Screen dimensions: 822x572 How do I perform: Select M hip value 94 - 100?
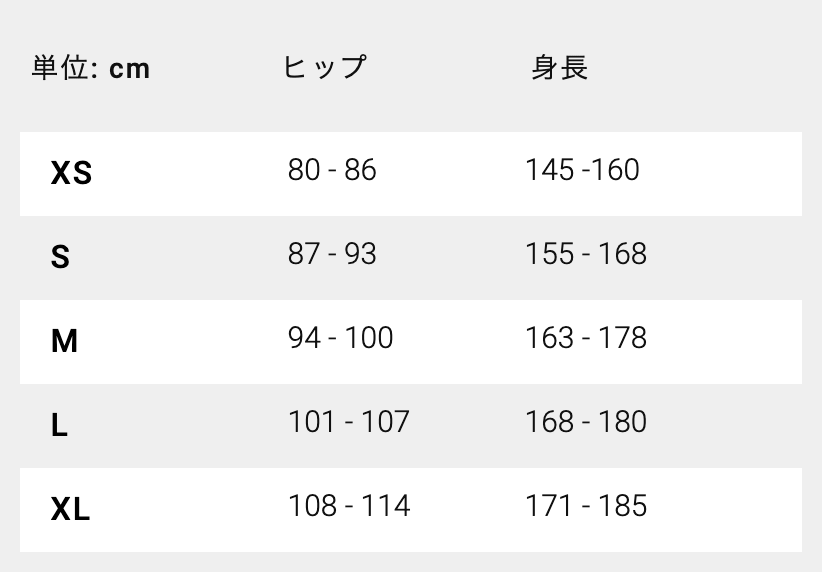pyautogui.click(x=340, y=339)
